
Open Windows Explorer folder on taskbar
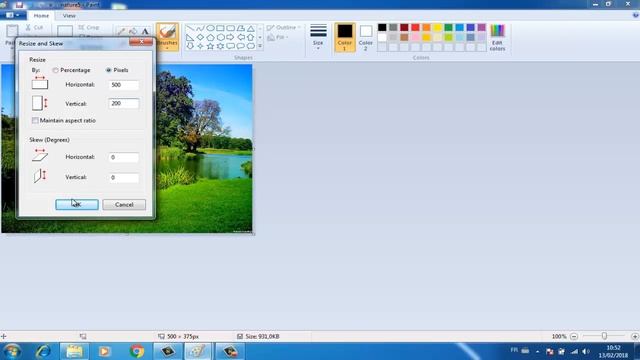click(74, 351)
